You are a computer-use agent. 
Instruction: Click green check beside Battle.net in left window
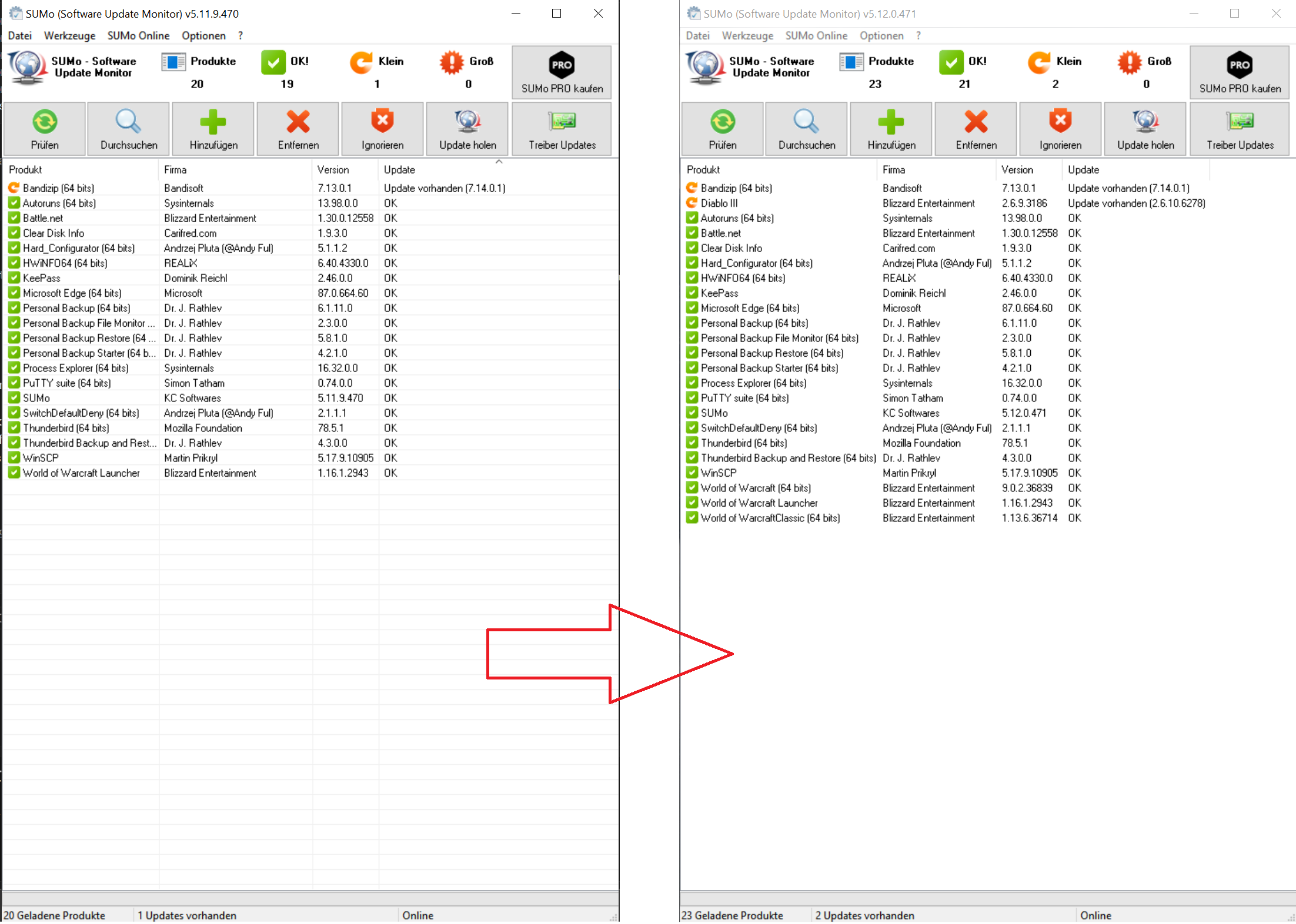14,218
